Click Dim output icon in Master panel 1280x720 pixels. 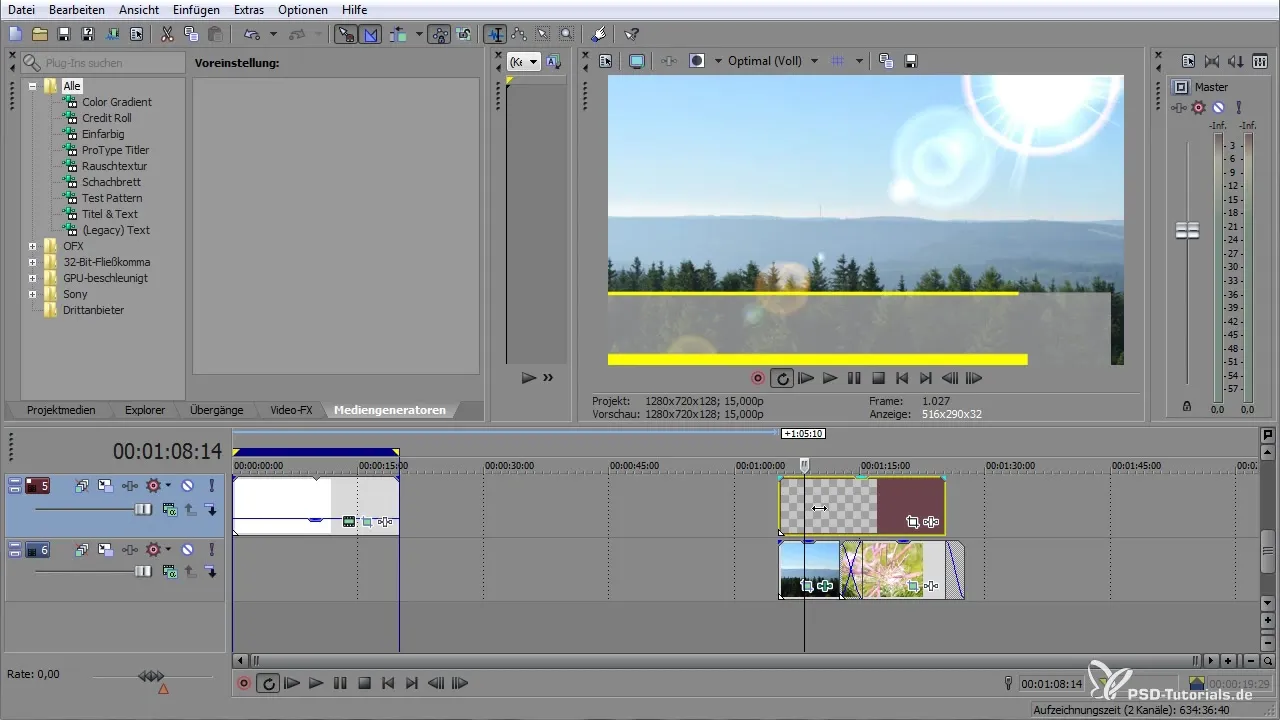pyautogui.click(x=1236, y=61)
